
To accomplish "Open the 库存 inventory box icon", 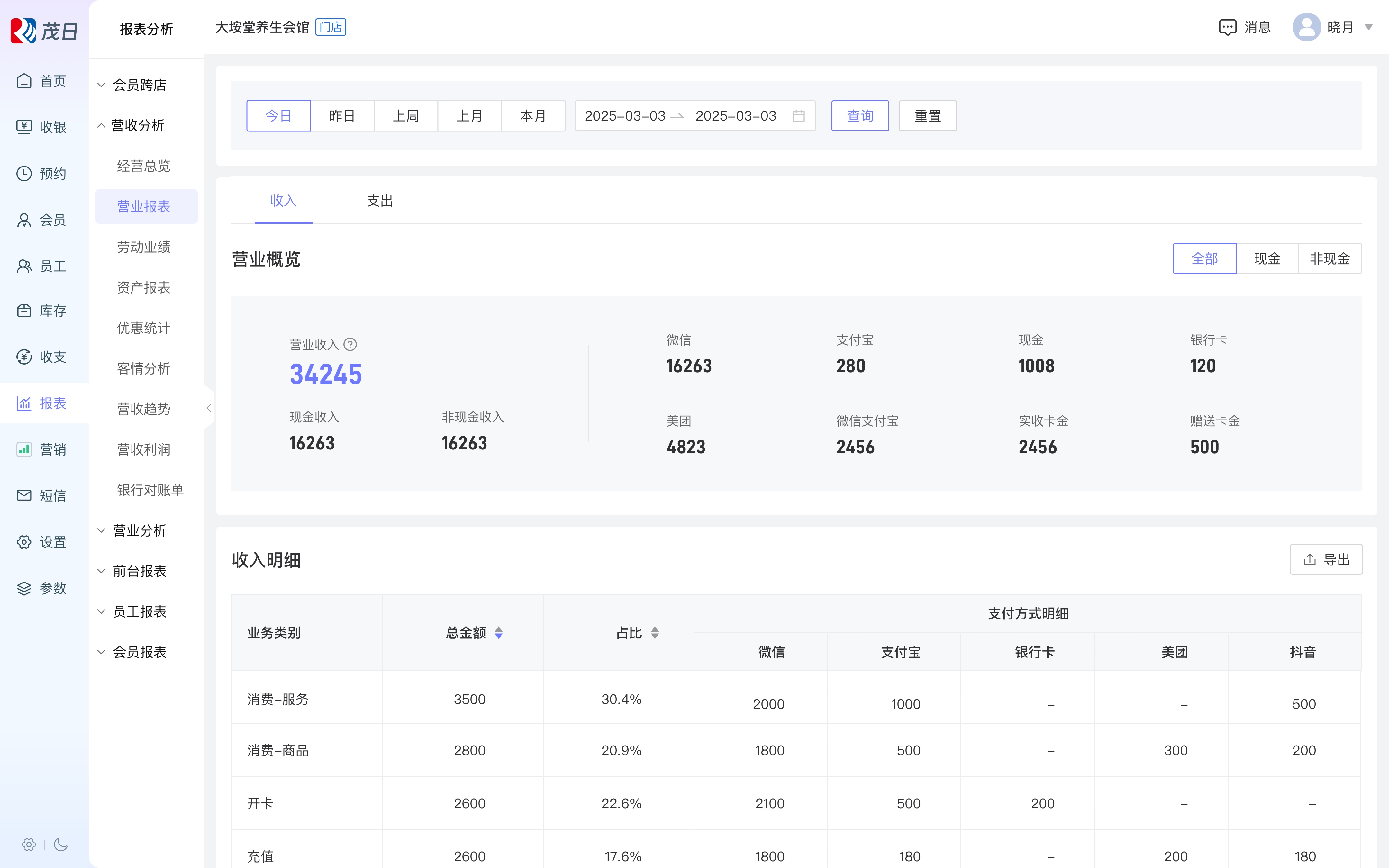I will 24,311.
